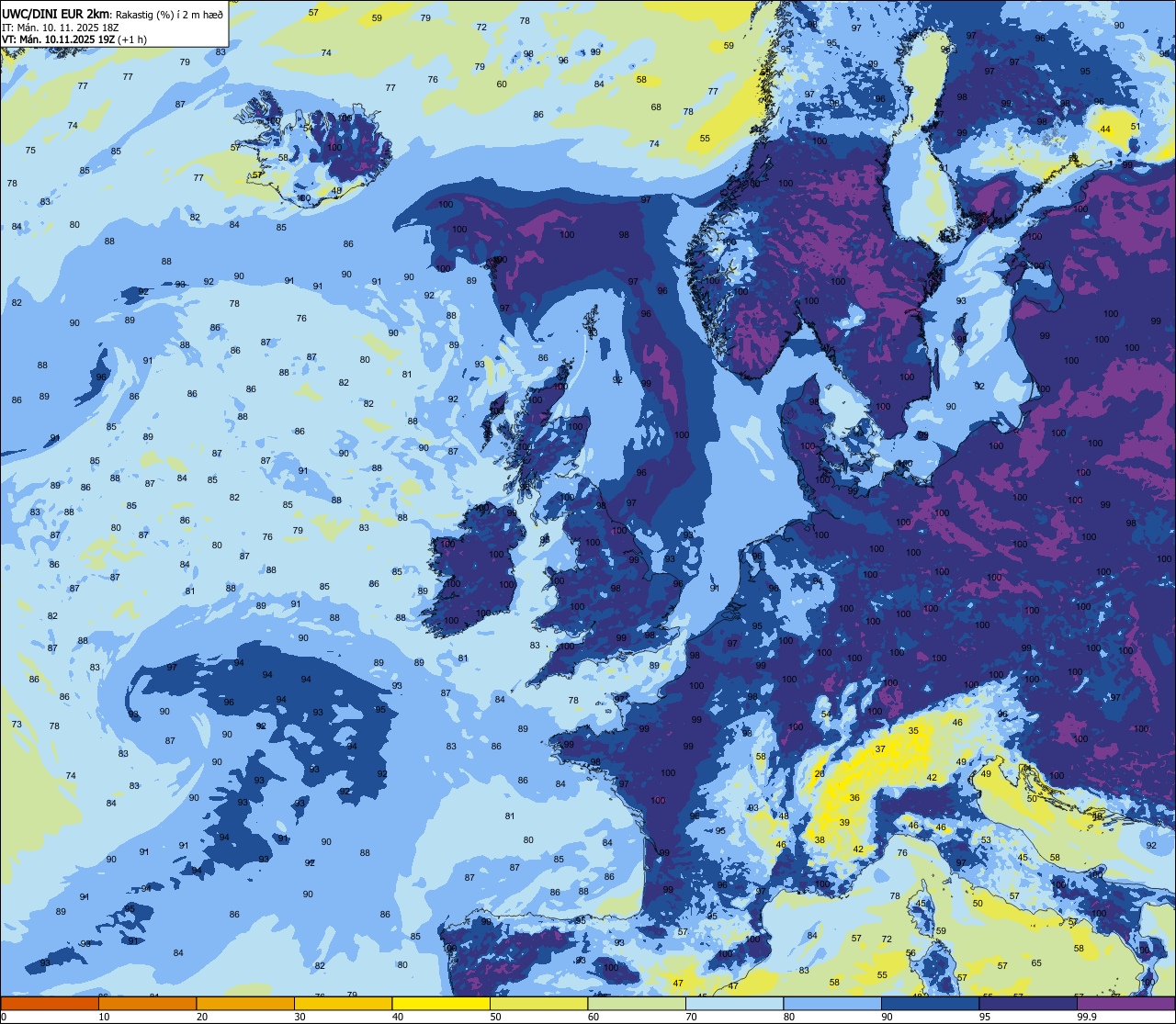Screen dimensions: 1176x1024
Task: Click the 30–40 golden legend swatch
Action: (x=343, y=1003)
